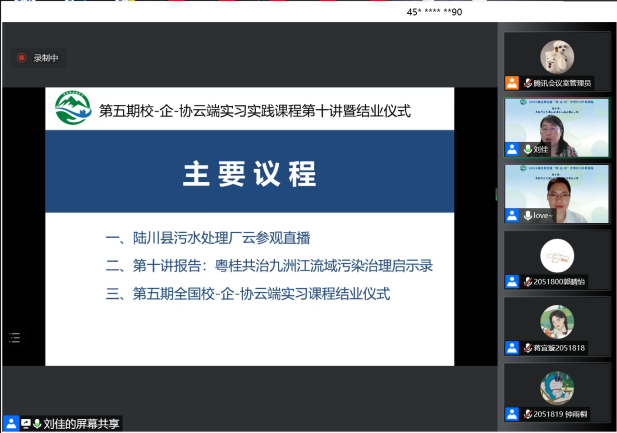
Task: Click the 录制中 recording status label
Action: pyautogui.click(x=47, y=58)
